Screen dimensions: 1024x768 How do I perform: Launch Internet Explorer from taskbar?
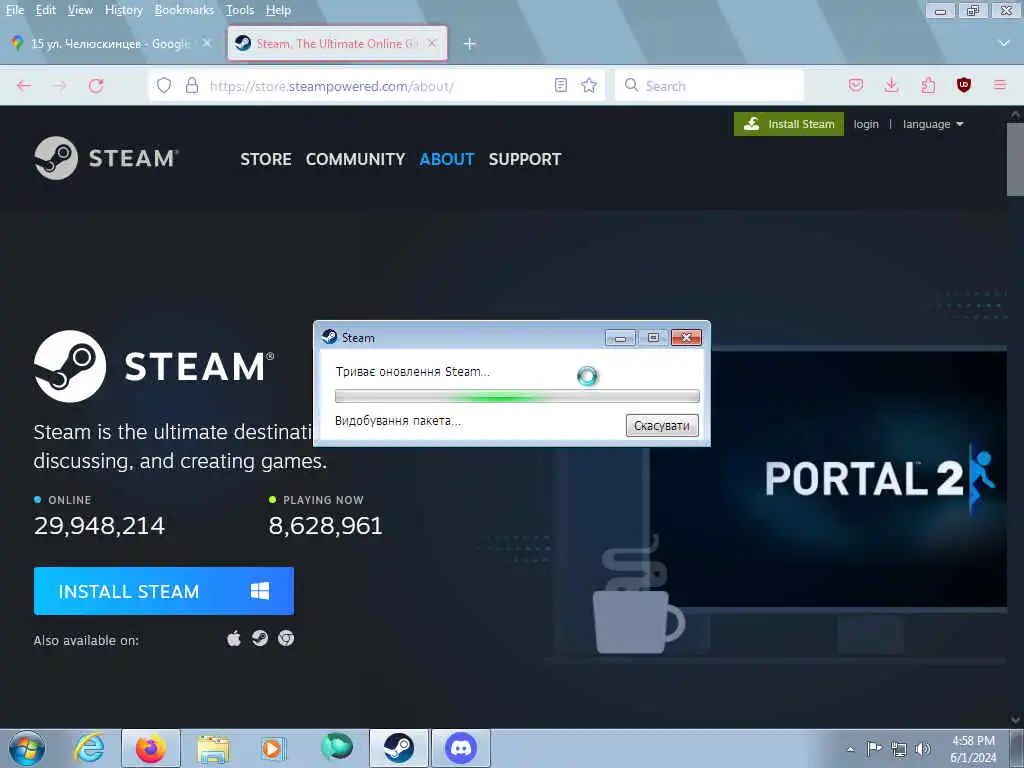click(x=89, y=748)
